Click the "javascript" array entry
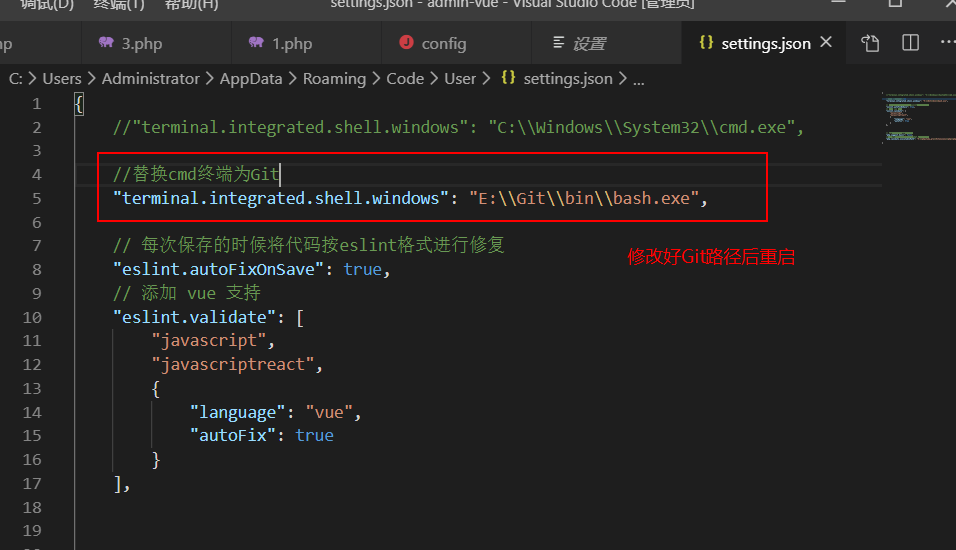The width and height of the screenshot is (956, 550). click(x=209, y=341)
